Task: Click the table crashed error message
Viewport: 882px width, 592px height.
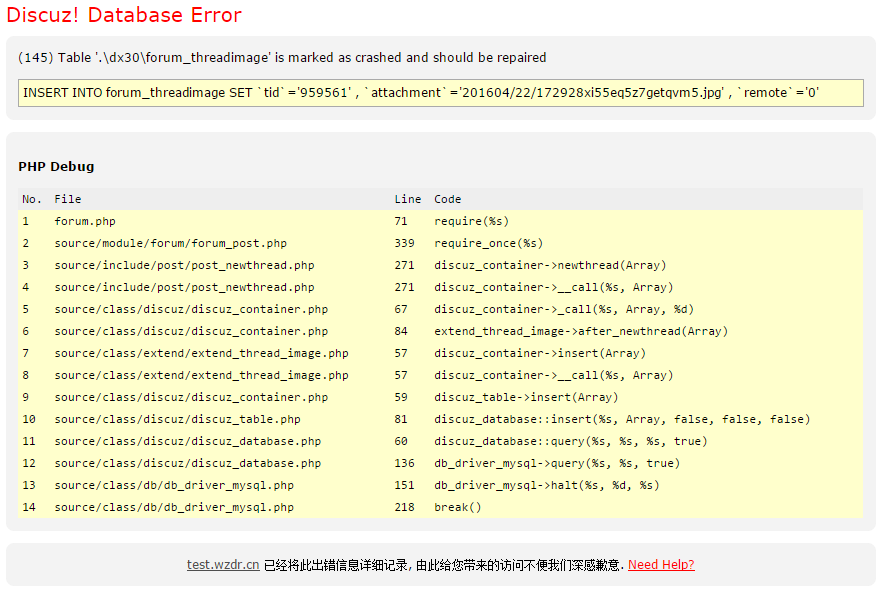Action: [x=282, y=58]
